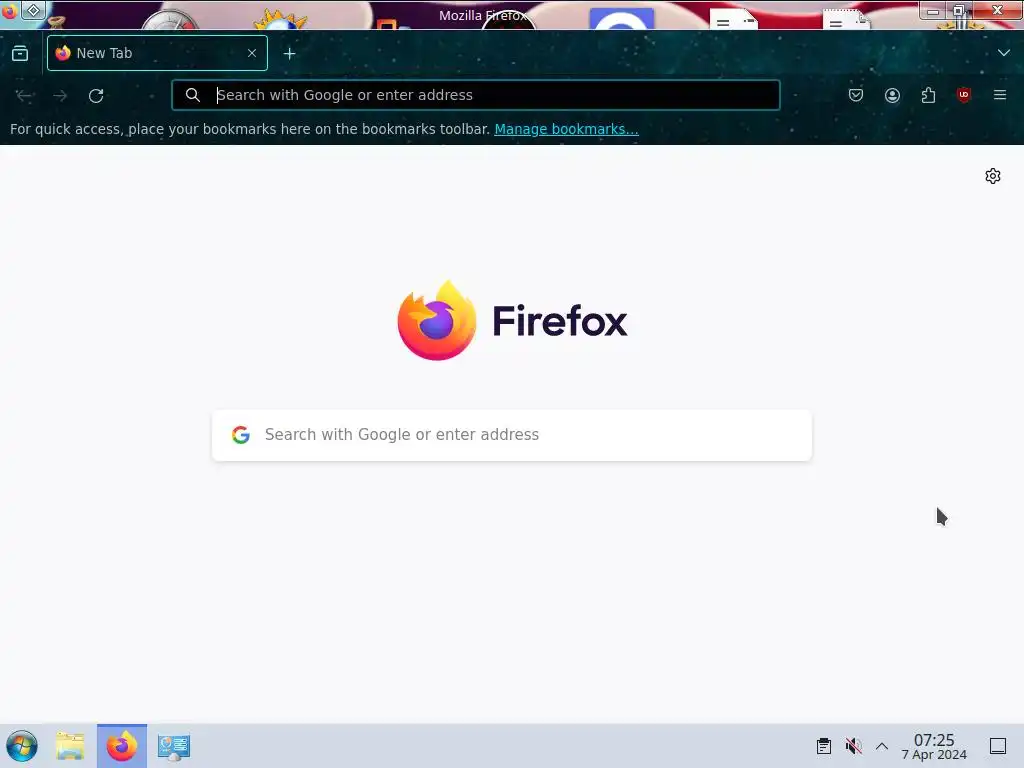Open the Manage bookmarks link
1024x768 pixels.
pyautogui.click(x=566, y=129)
